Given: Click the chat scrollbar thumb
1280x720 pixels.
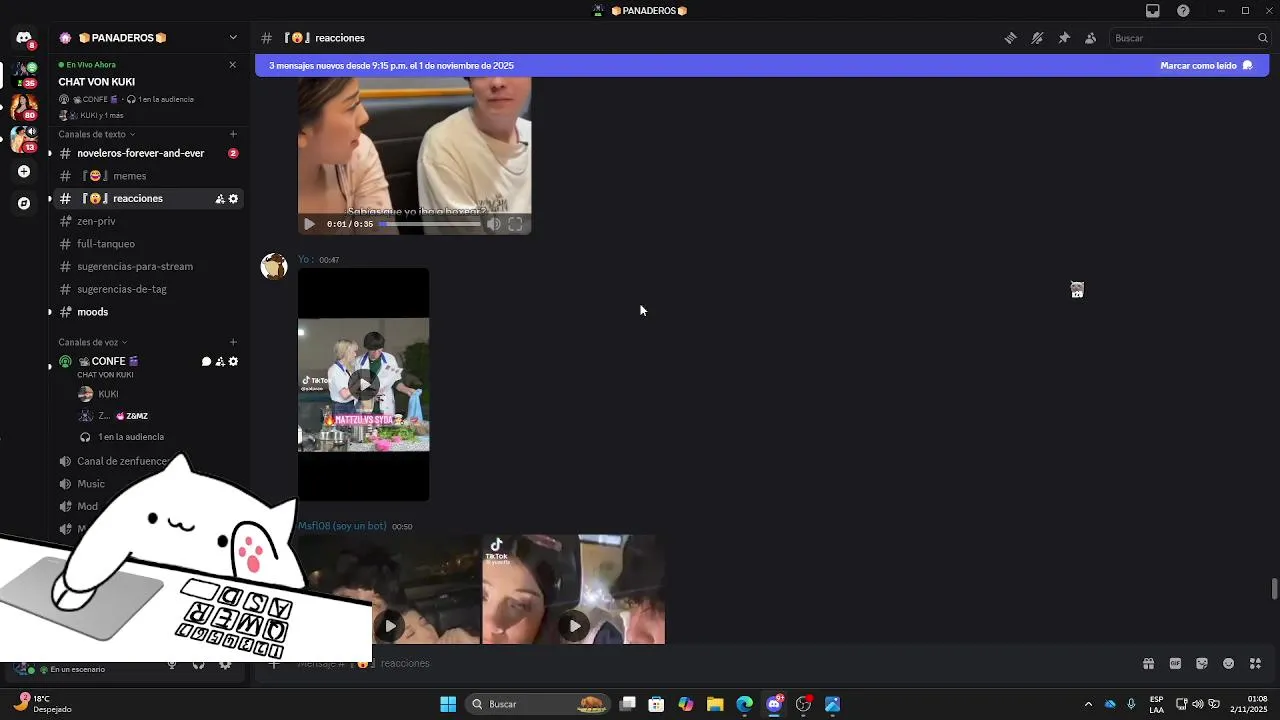Looking at the screenshot, I should (1274, 588).
